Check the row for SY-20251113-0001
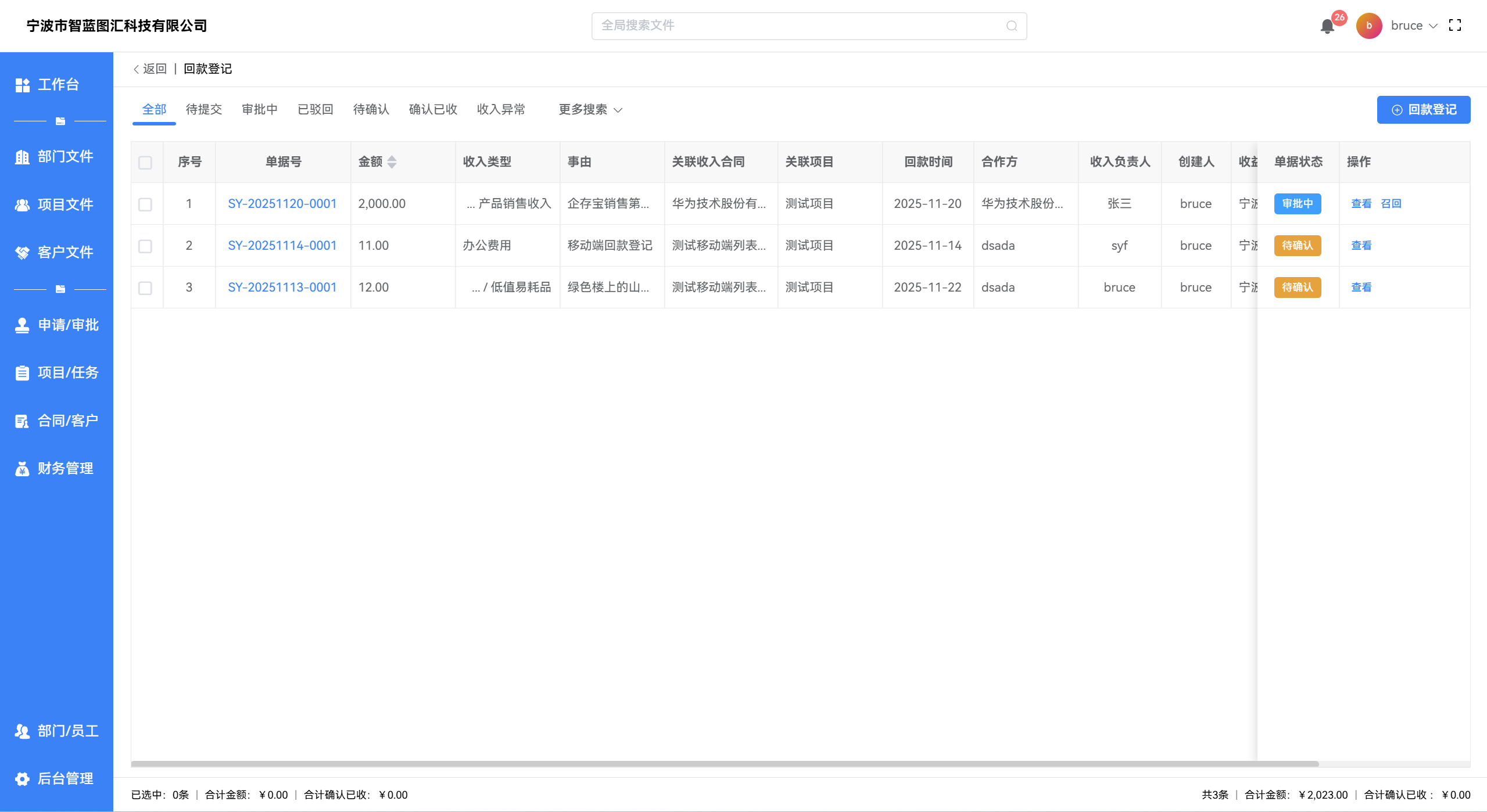Screen dimensions: 1487x812 point(145,288)
